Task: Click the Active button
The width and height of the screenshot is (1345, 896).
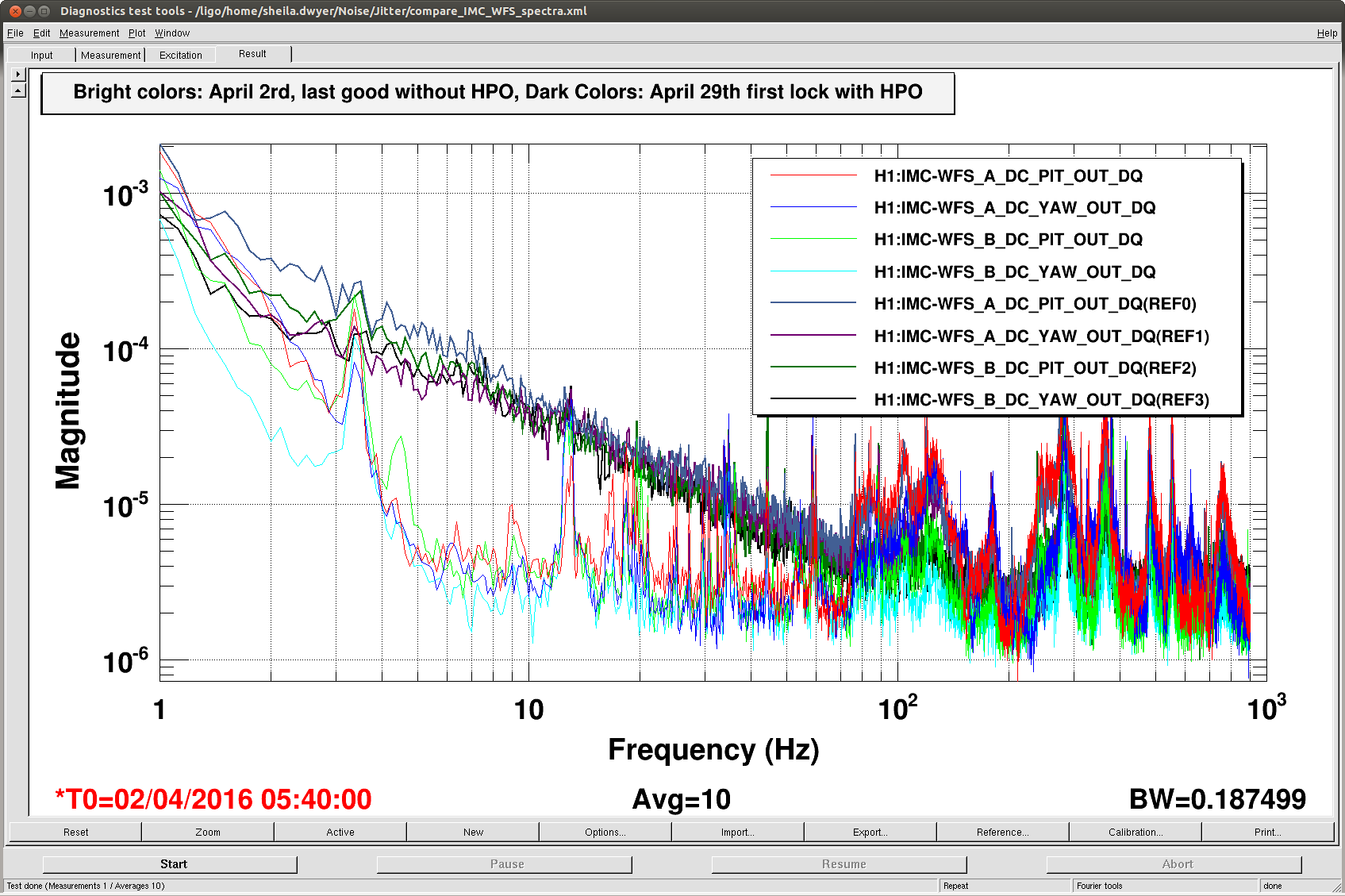Action: [340, 832]
